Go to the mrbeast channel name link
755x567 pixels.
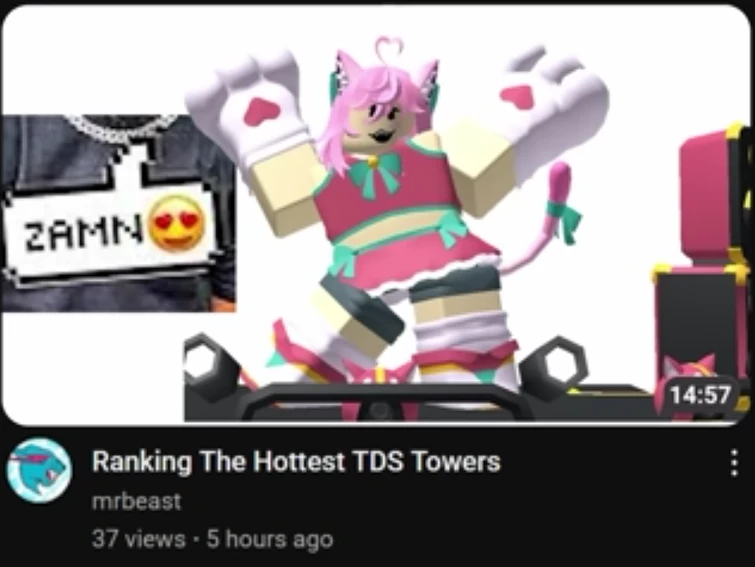[136, 501]
